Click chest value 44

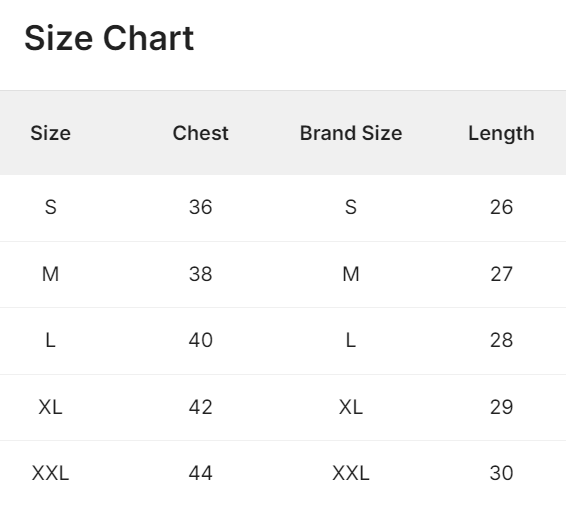point(200,473)
